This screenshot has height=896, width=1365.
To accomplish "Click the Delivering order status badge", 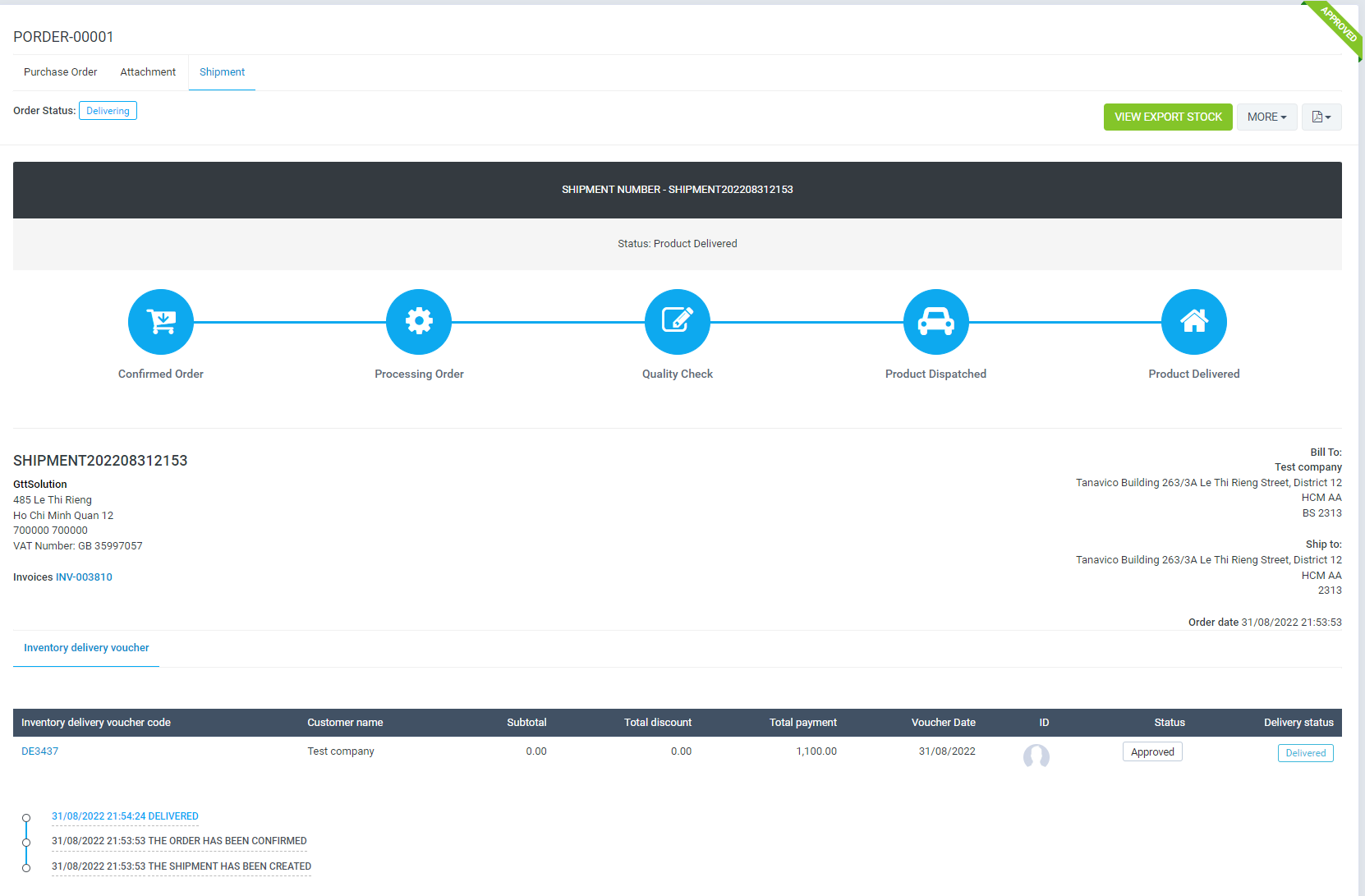I will click(108, 110).
